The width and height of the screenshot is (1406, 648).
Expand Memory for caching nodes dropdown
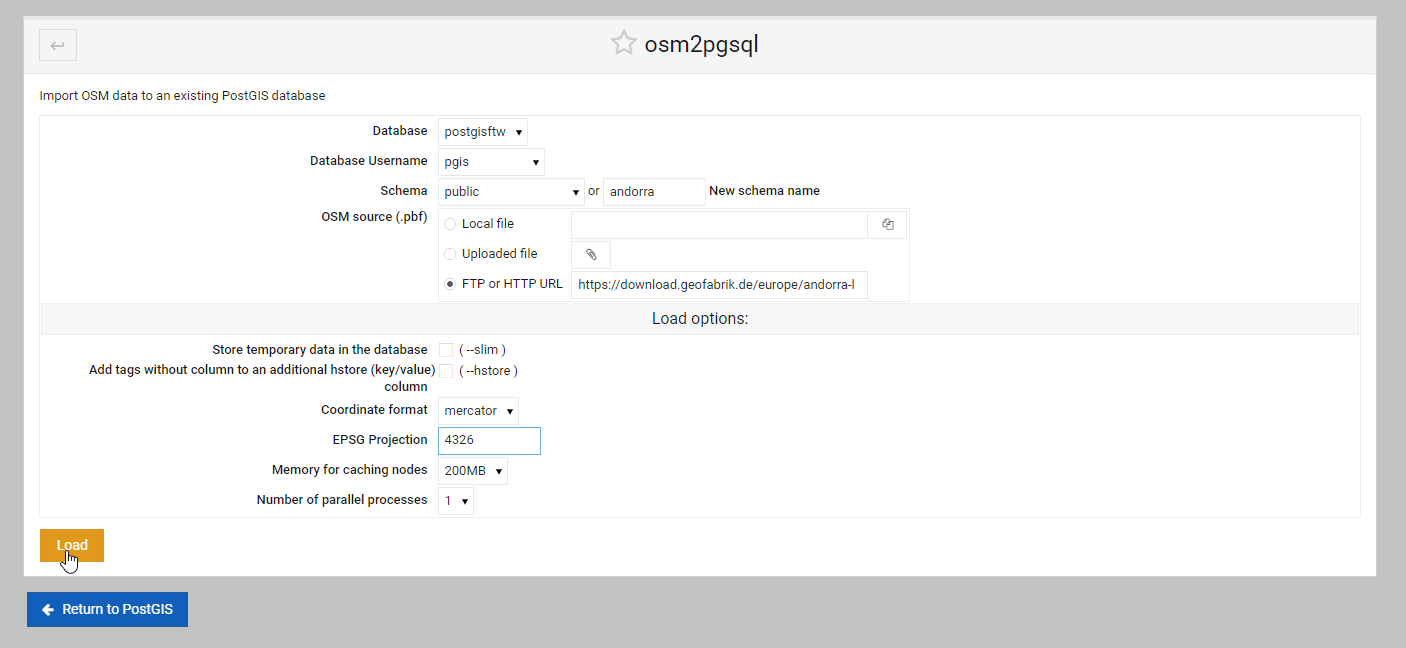tap(472, 471)
